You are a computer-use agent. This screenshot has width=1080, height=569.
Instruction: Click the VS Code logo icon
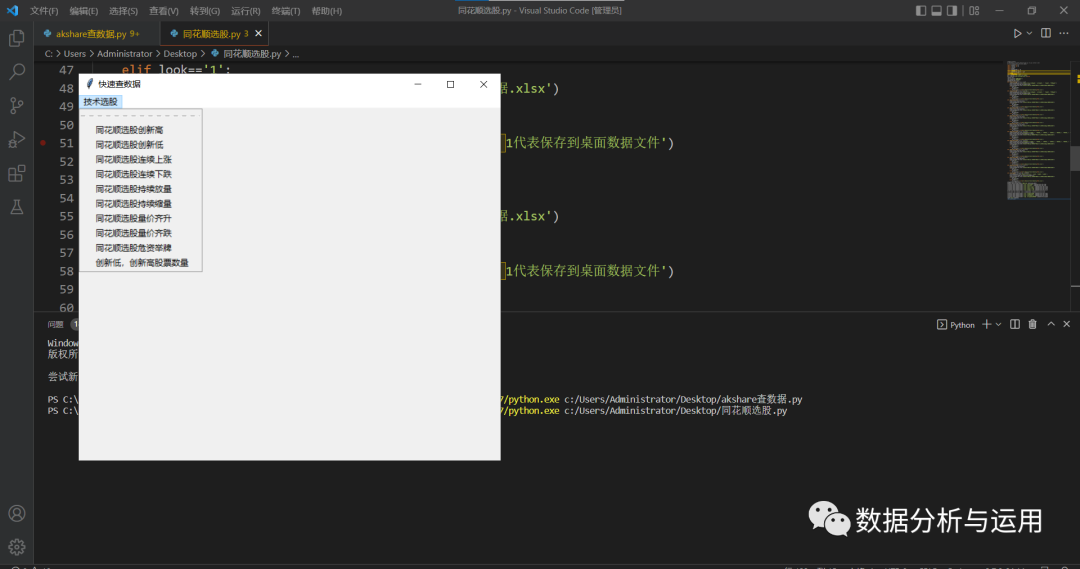(12, 10)
